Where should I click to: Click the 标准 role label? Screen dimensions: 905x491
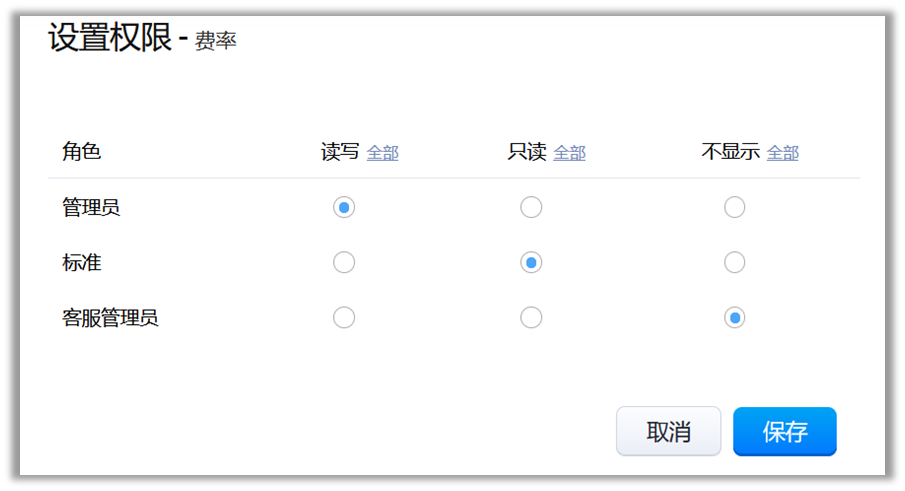pos(82,263)
